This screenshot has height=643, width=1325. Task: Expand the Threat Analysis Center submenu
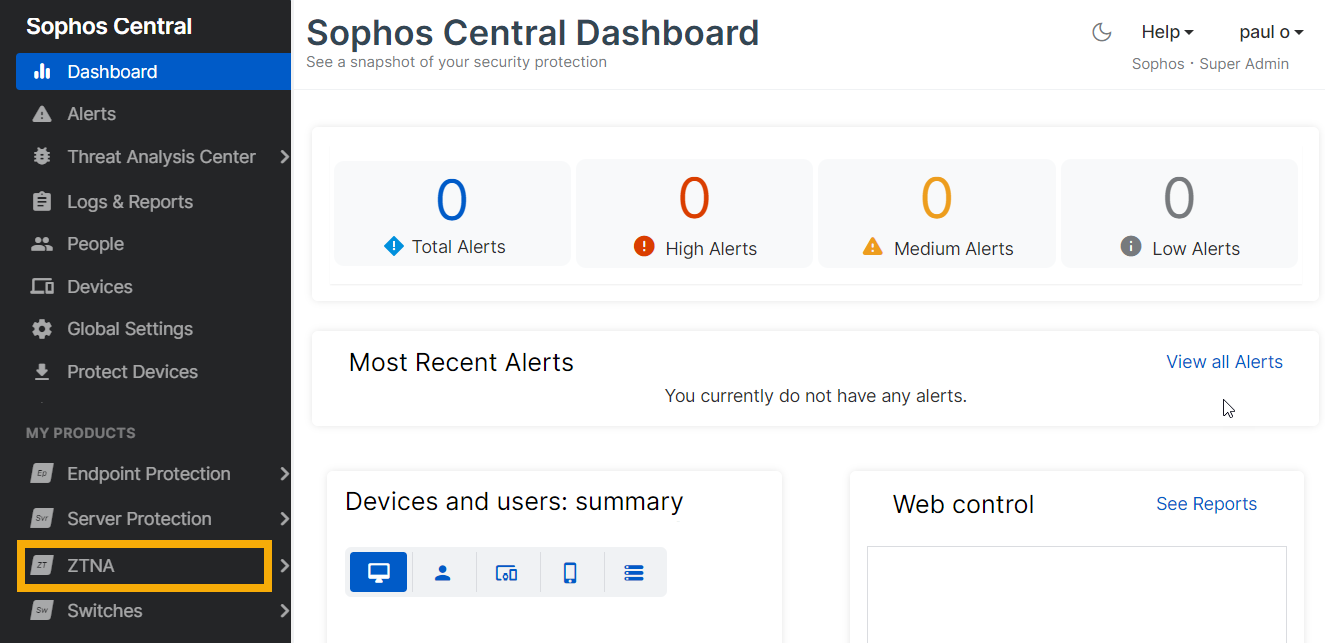(x=284, y=157)
